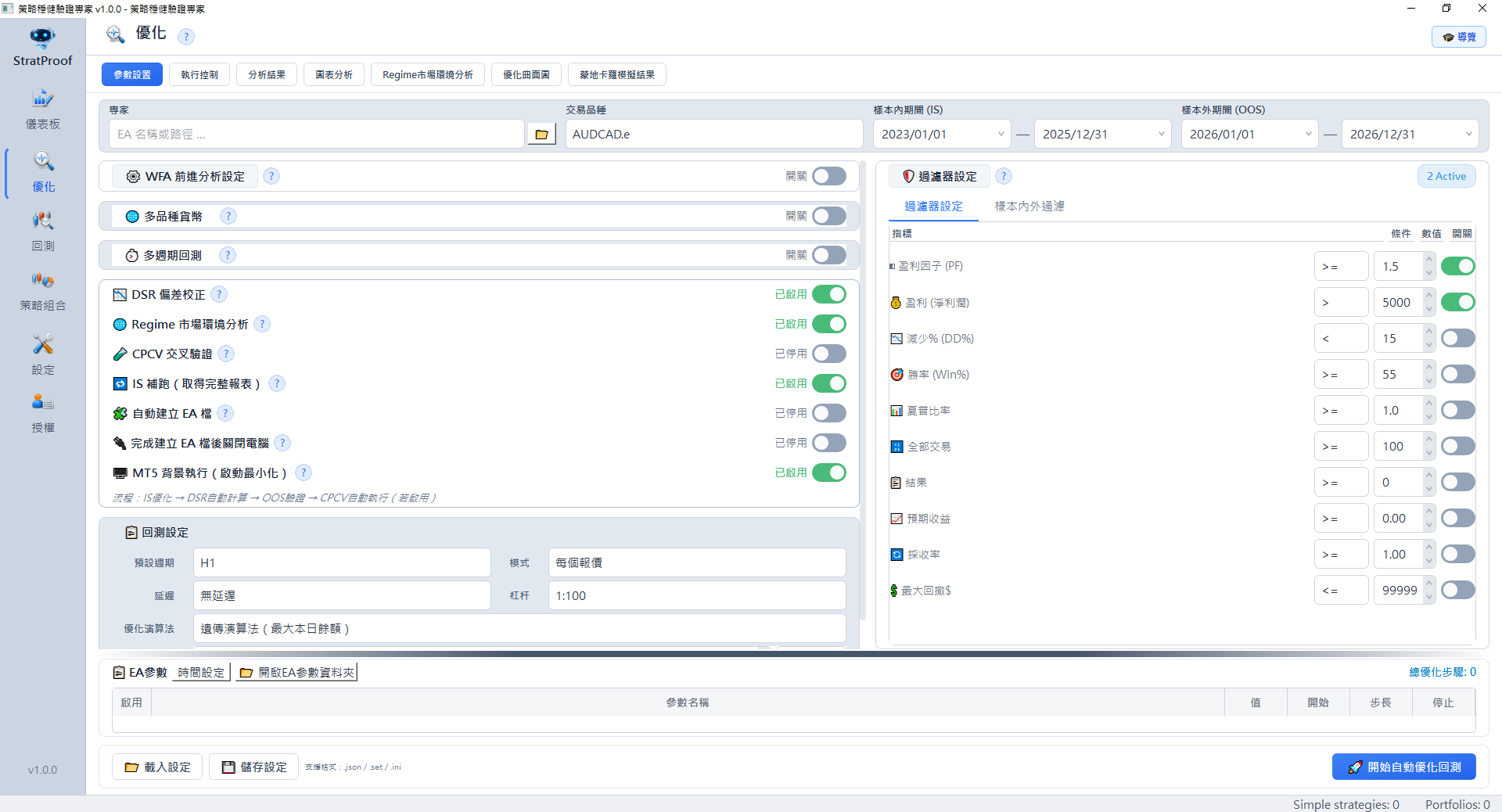
Task: Open the 儀表板 dashboard icon in sidebar
Action: click(x=42, y=99)
